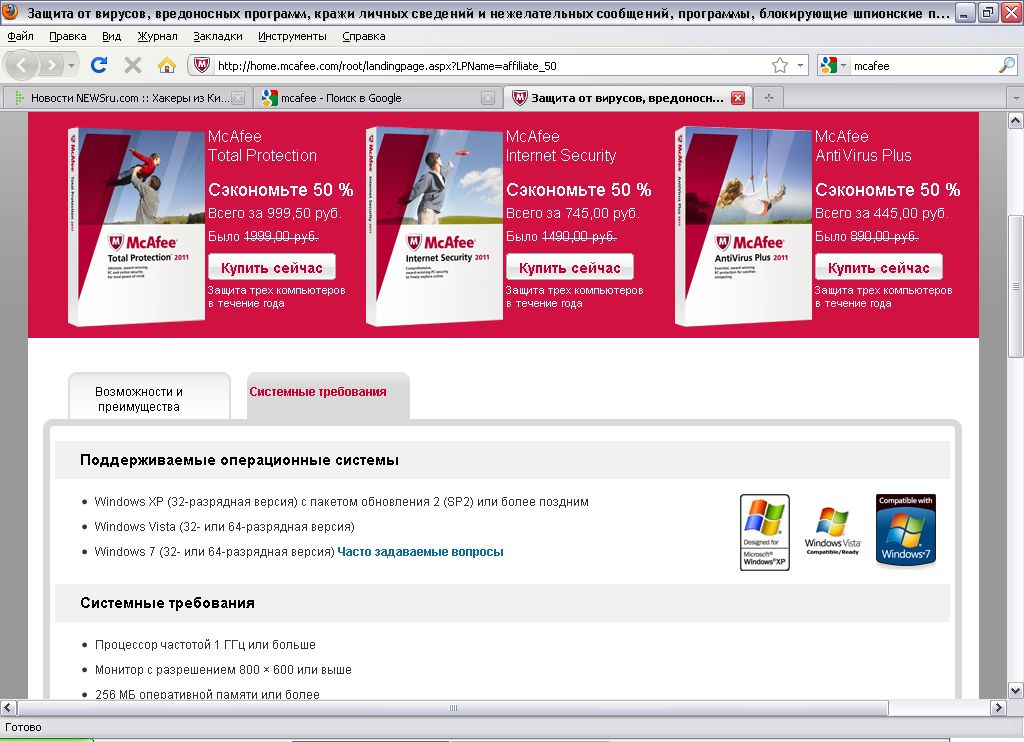Open the Правка menu

pyautogui.click(x=68, y=37)
